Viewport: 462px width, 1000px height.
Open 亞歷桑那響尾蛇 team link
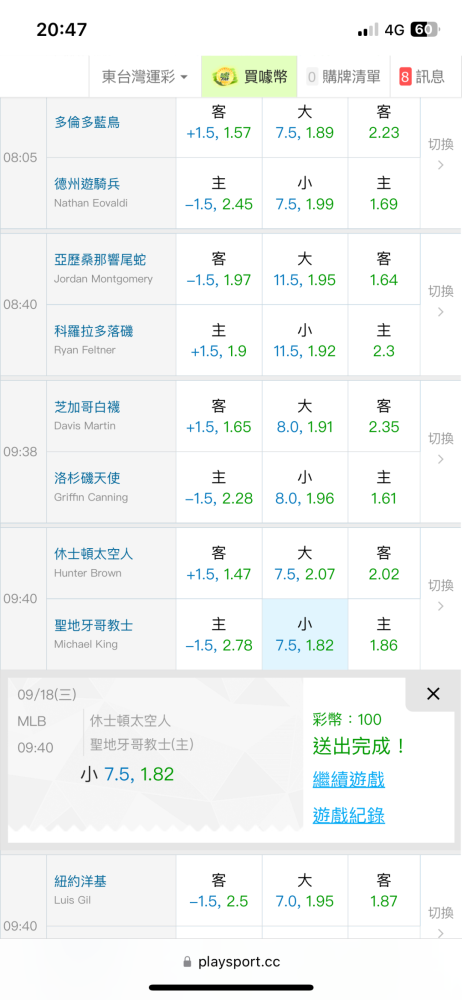(x=100, y=260)
